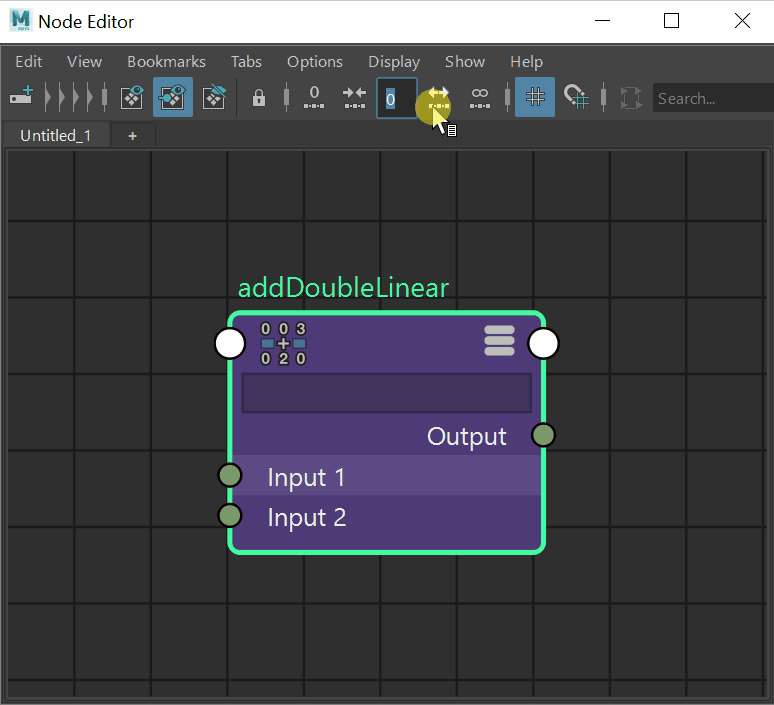
Task: Click the toolbar Search field
Action: coord(712,98)
